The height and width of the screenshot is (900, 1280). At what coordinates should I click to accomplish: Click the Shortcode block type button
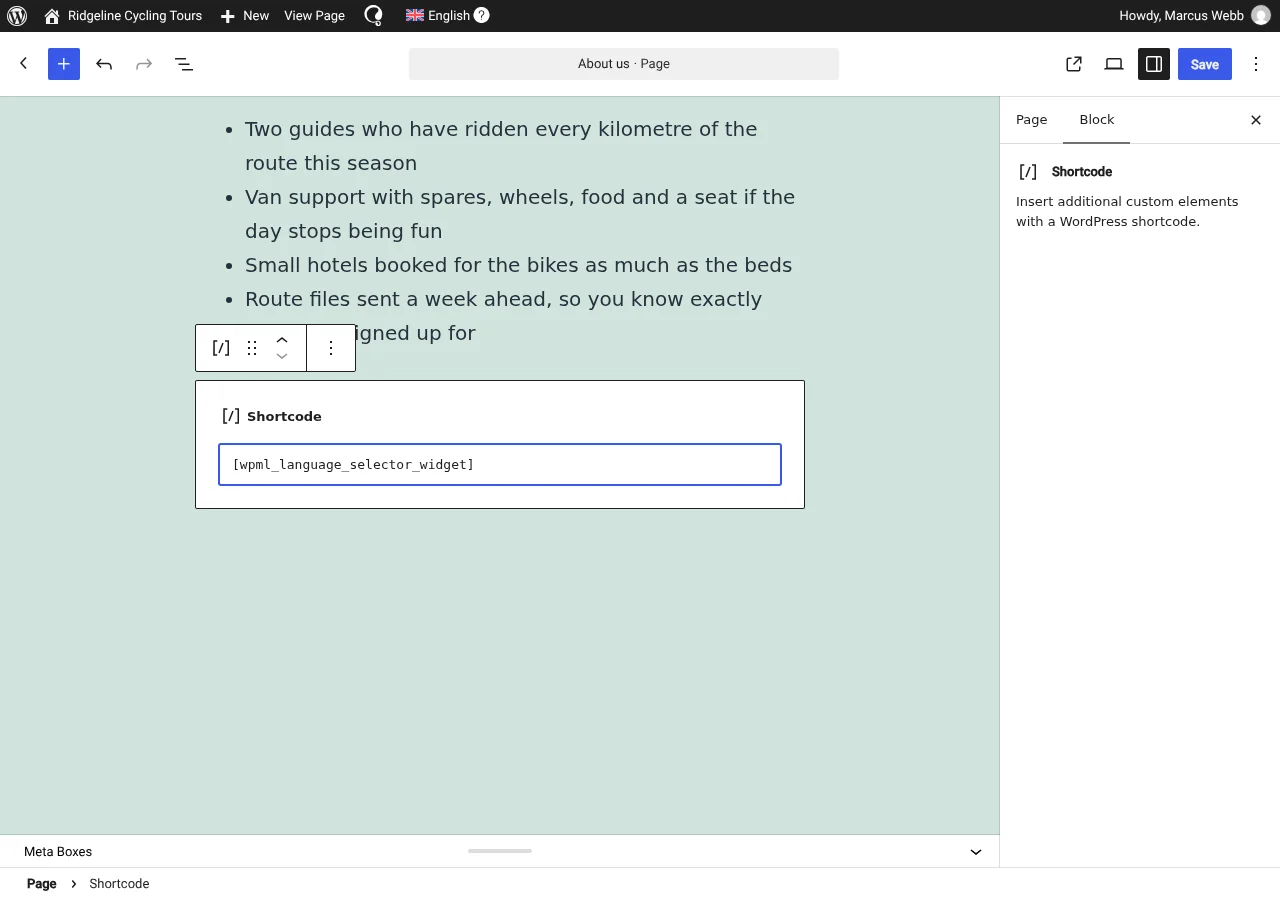[x=221, y=348]
